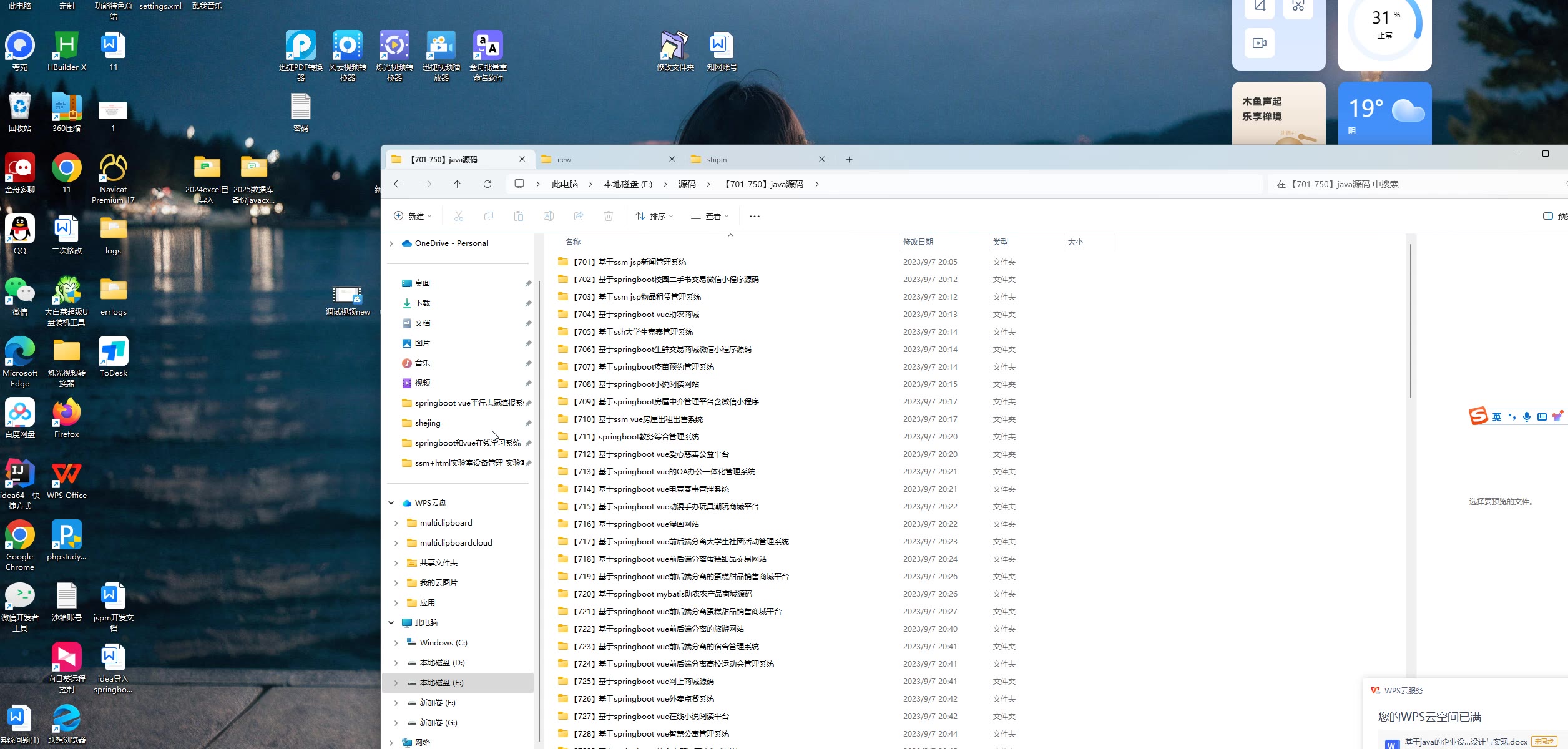1568x749 pixels.
Task: Close the shipin tab
Action: pyautogui.click(x=822, y=159)
